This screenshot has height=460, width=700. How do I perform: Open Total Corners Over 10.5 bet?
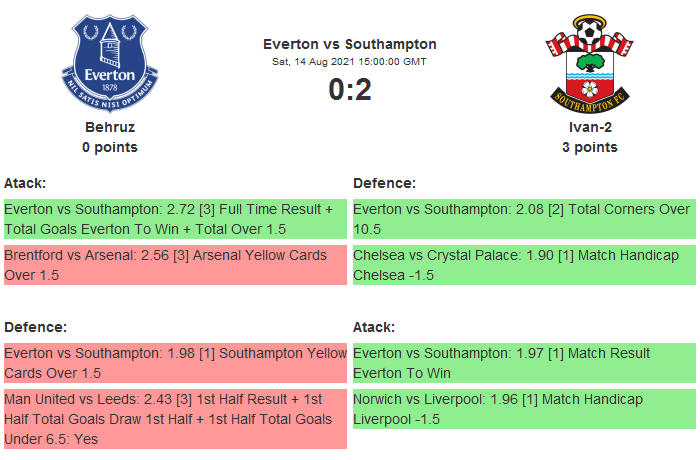pyautogui.click(x=524, y=219)
